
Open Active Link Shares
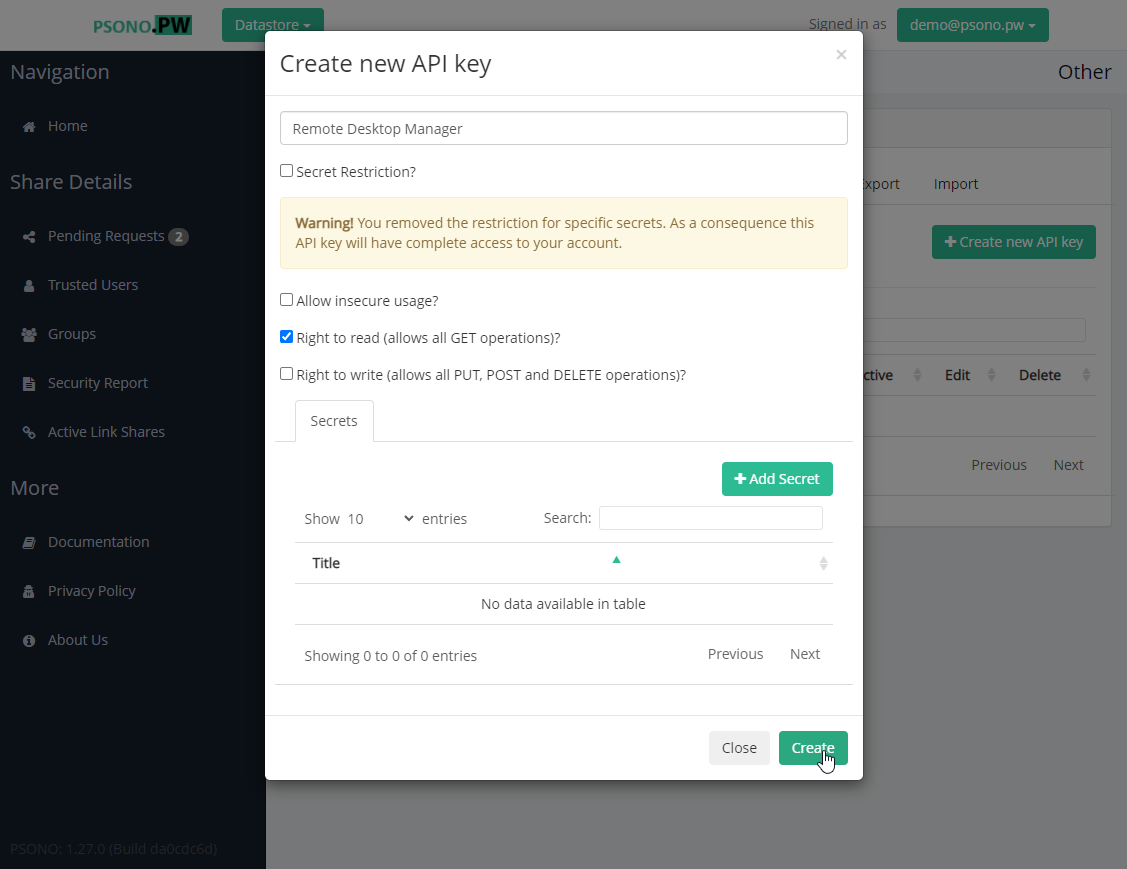tap(106, 431)
